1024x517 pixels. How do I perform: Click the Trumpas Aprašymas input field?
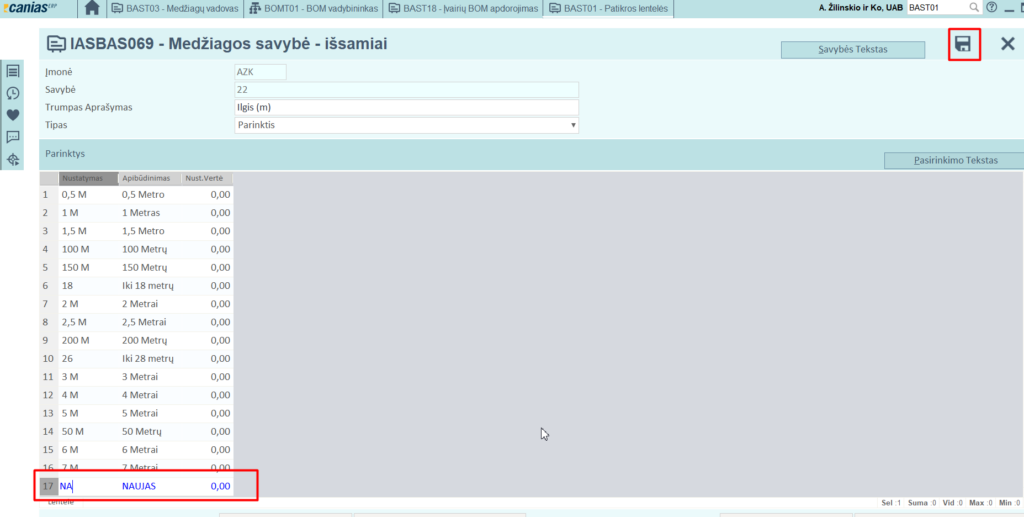pyautogui.click(x=405, y=107)
